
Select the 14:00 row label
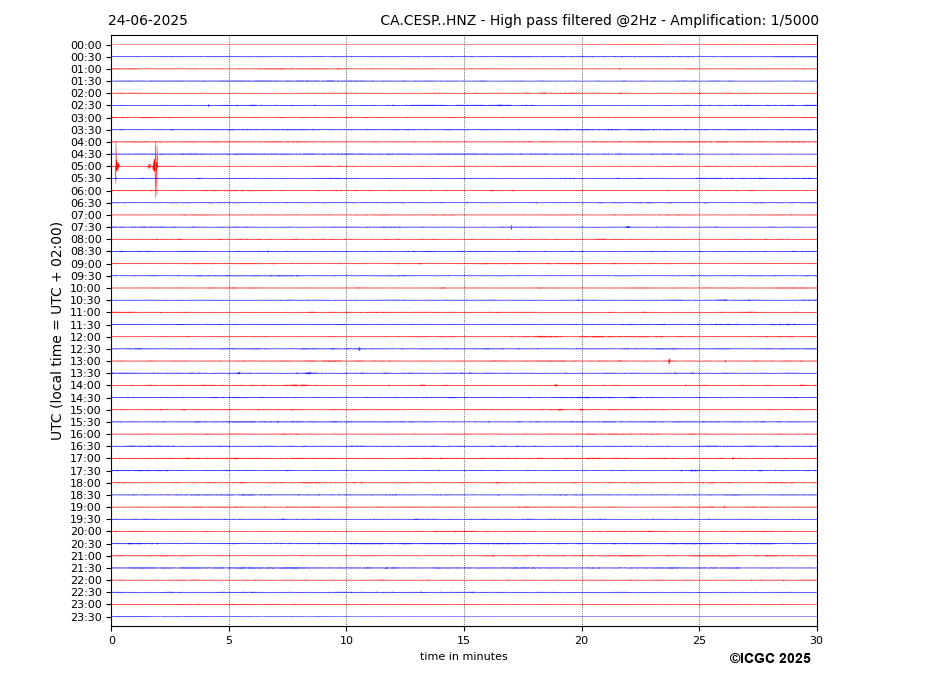click(86, 386)
